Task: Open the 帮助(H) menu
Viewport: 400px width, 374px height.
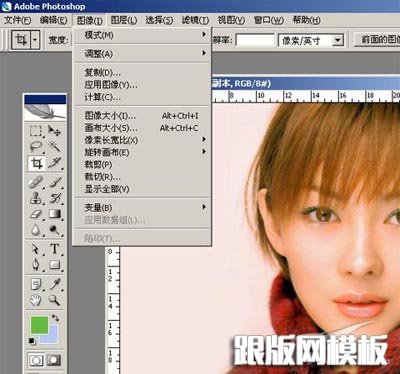Action: tap(306, 20)
